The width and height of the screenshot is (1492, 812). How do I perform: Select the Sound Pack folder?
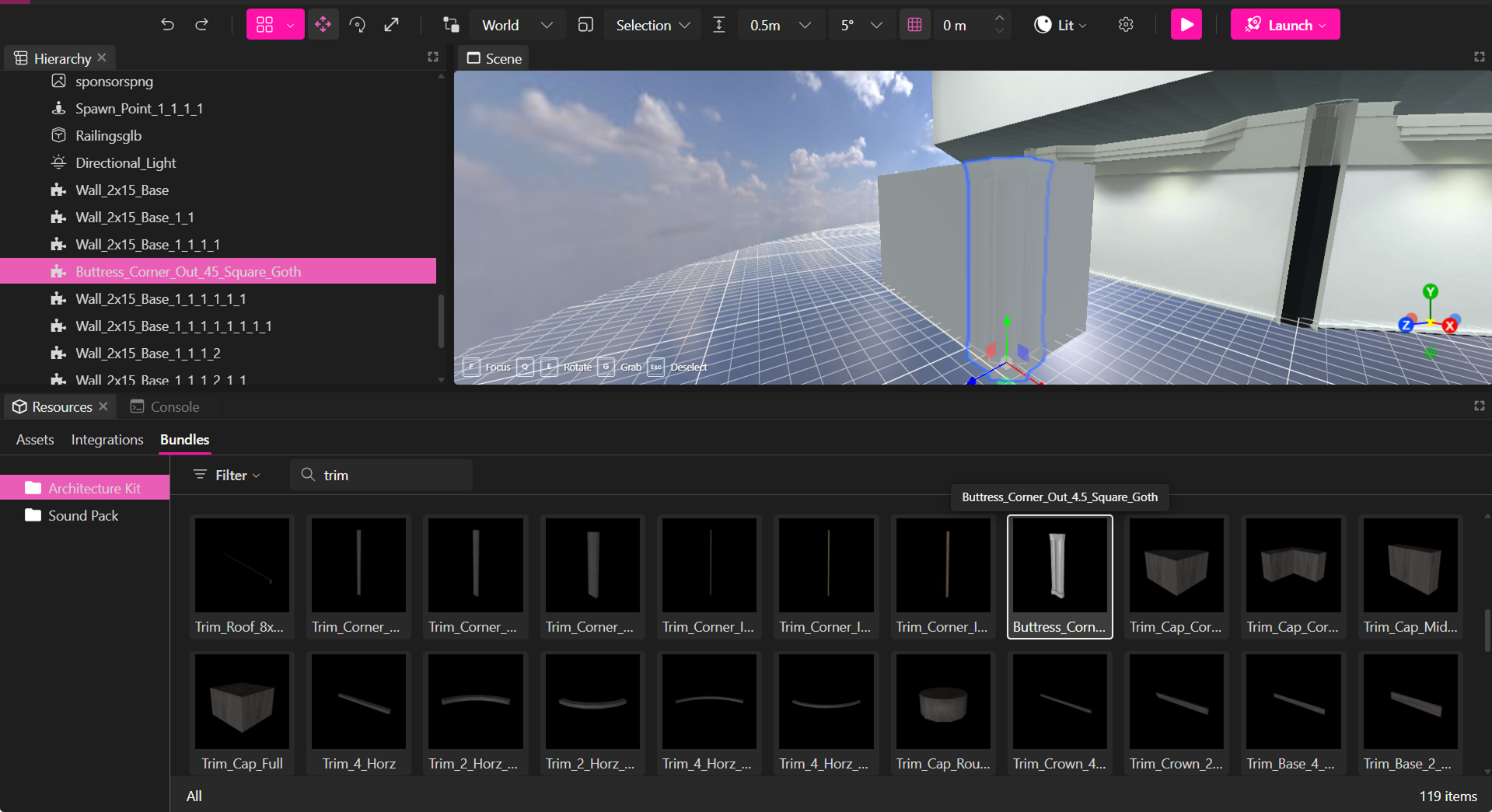pyautogui.click(x=83, y=516)
